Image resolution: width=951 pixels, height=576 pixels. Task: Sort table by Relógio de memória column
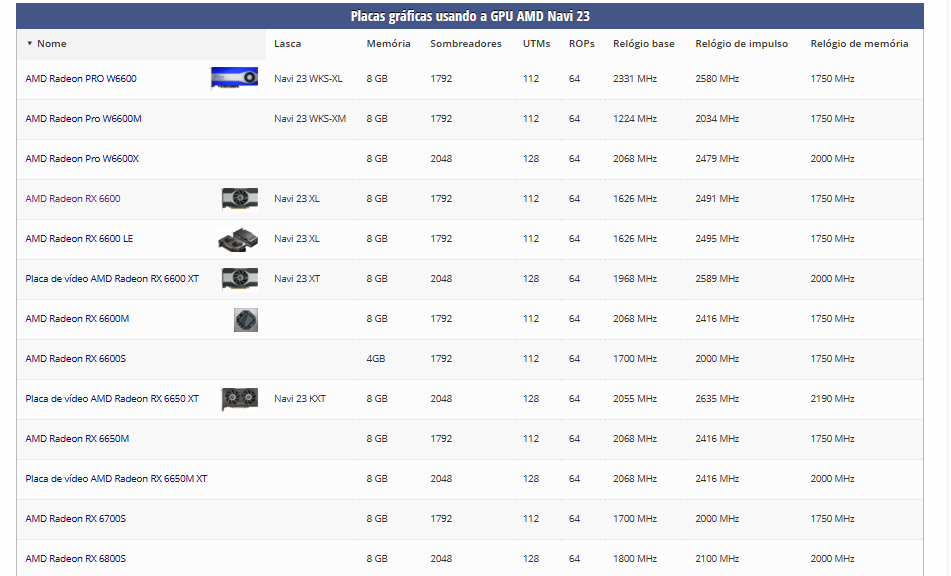(x=859, y=44)
